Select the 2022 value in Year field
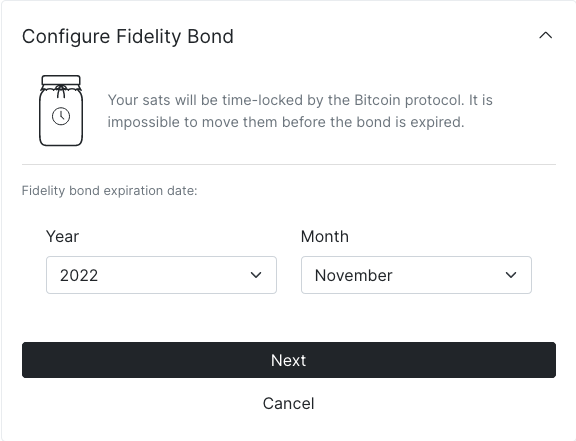Screen dimensions: 576x441 pyautogui.click(x=79, y=275)
